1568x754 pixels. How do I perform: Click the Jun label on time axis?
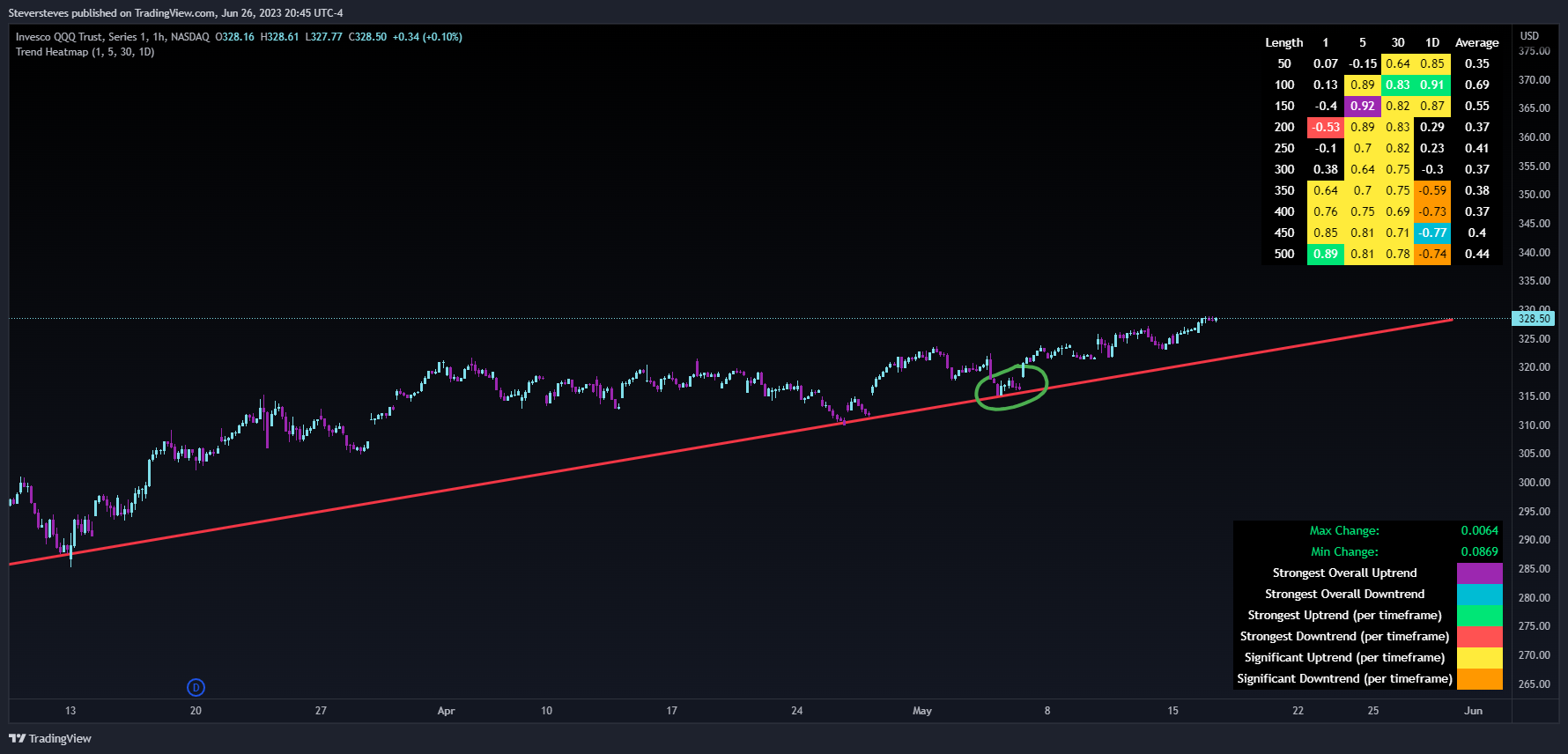coord(1474,711)
